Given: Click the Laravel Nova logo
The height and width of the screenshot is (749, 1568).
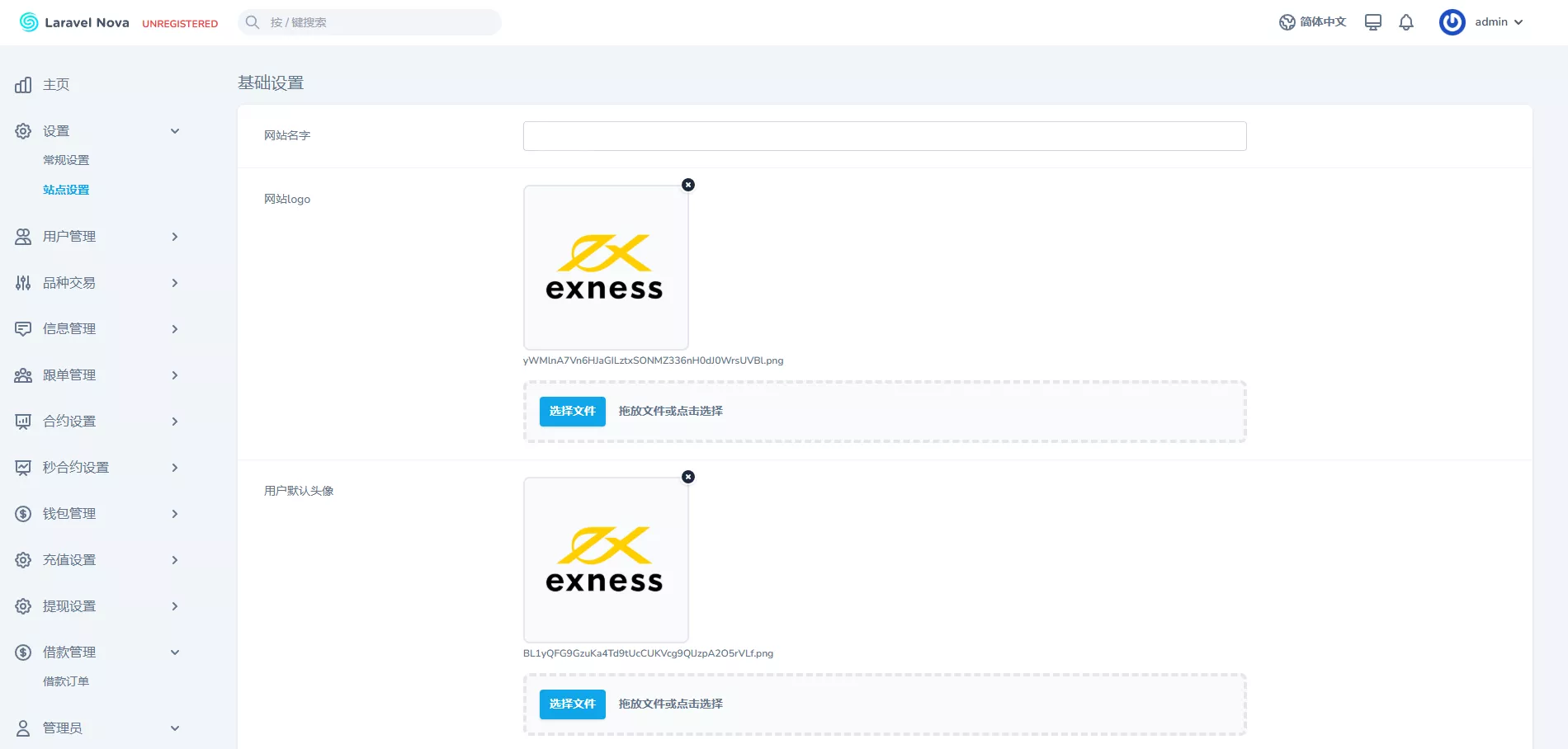Looking at the screenshot, I should pyautogui.click(x=75, y=22).
